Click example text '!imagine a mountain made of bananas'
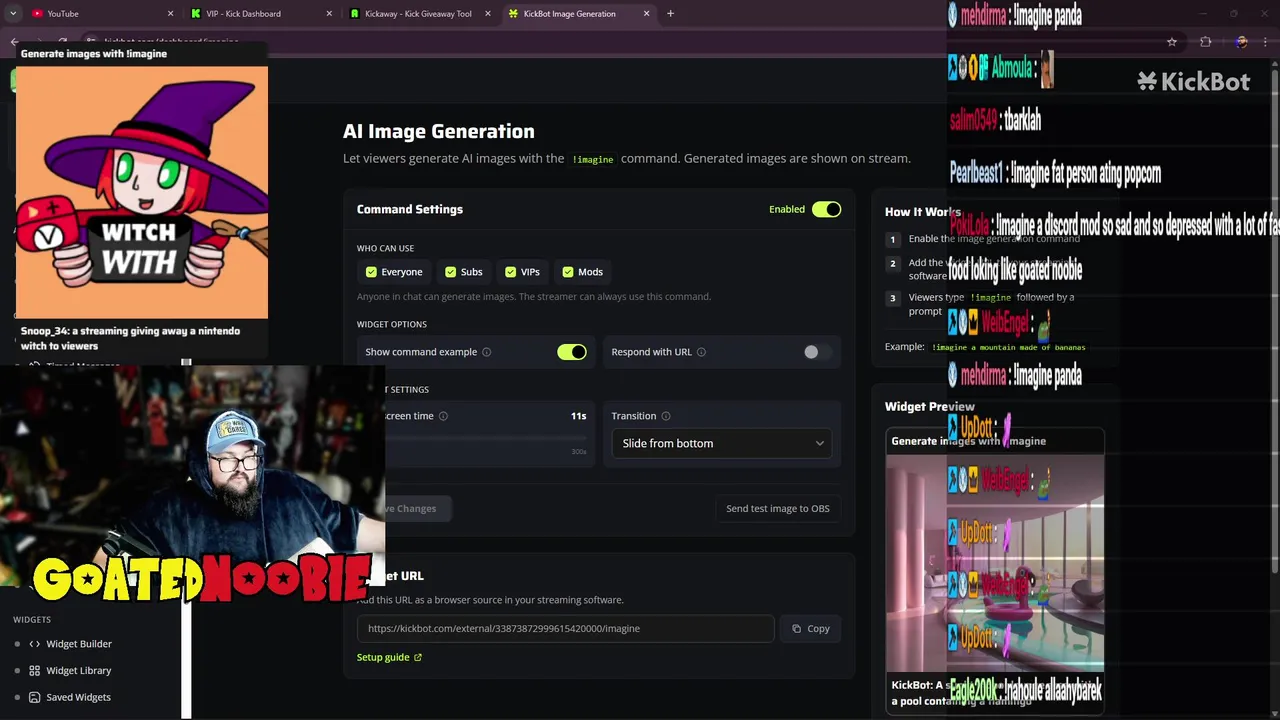 (x=1008, y=347)
